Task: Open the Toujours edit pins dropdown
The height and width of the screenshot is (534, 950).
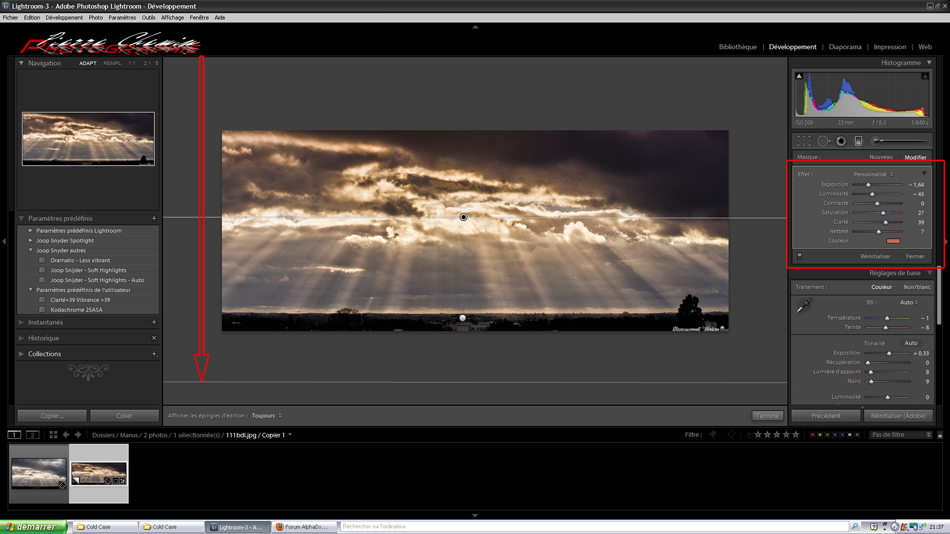Action: [x=267, y=416]
